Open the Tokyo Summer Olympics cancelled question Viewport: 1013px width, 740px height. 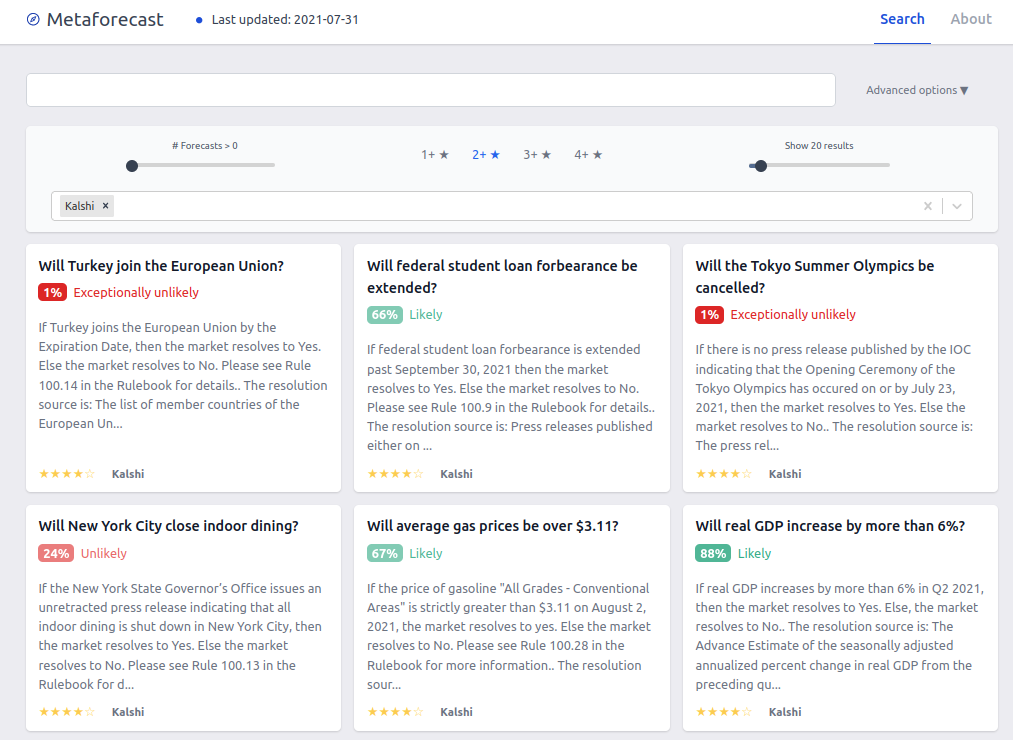[815, 277]
